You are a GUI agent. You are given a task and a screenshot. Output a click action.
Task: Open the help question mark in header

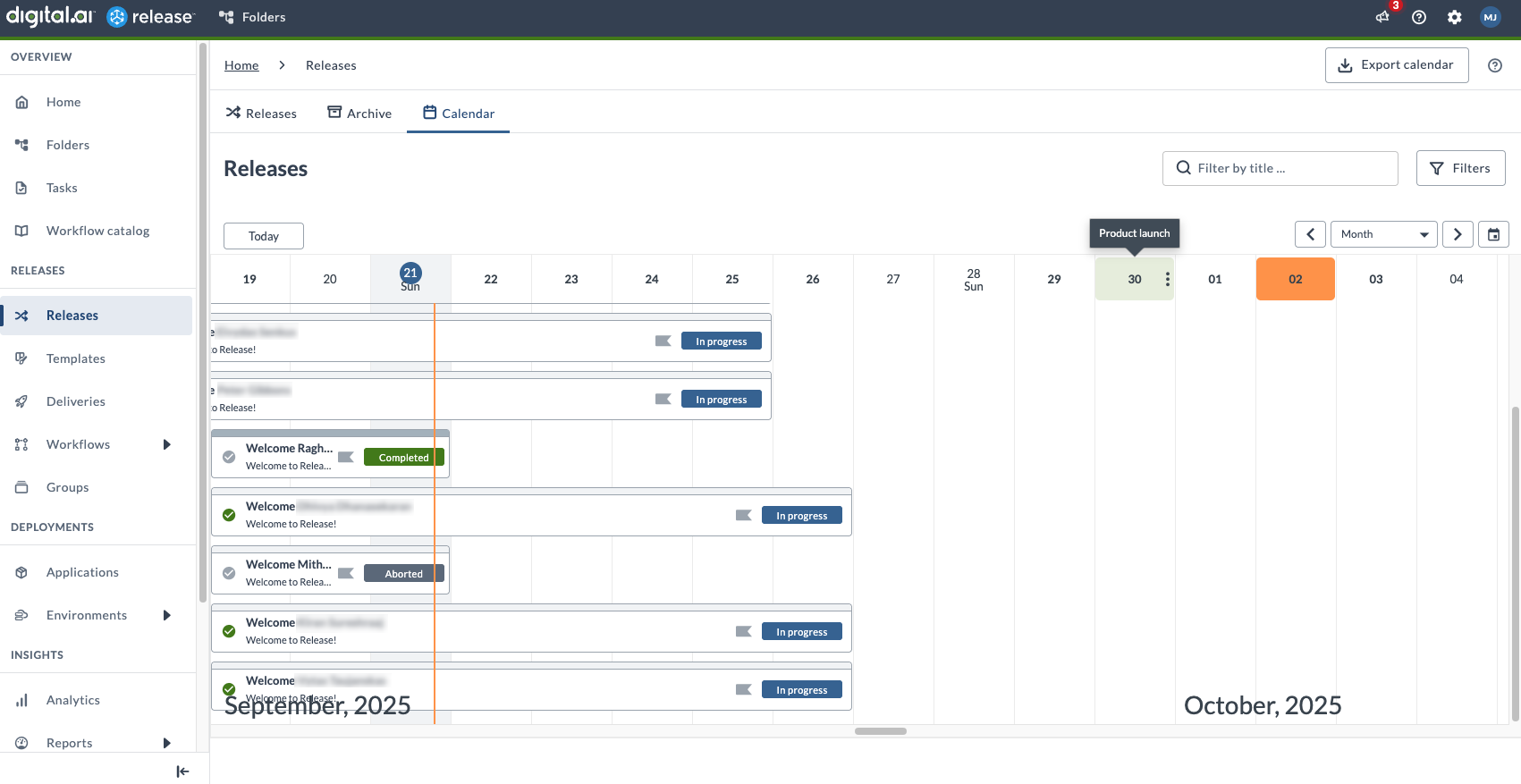1419,17
